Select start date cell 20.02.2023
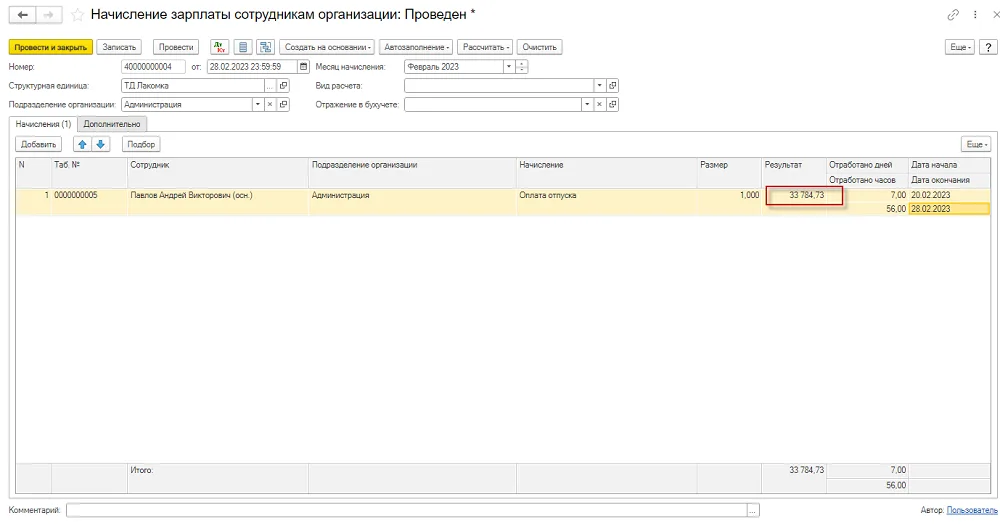Screen dimensions: 1000x526 [949, 195]
